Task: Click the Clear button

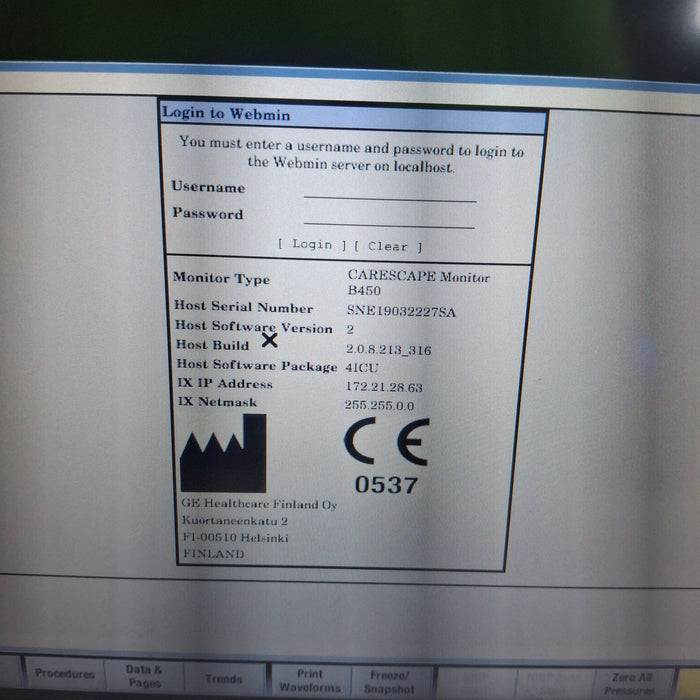Action: click(388, 246)
